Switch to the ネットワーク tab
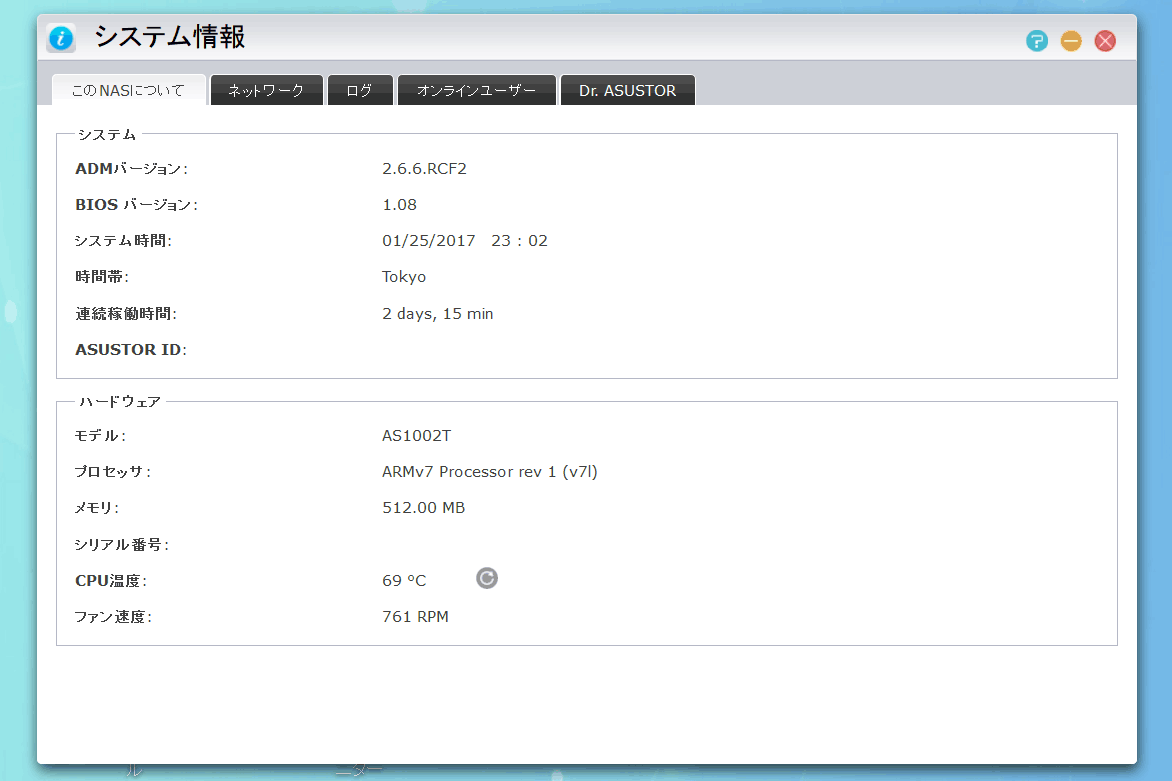 pos(266,90)
